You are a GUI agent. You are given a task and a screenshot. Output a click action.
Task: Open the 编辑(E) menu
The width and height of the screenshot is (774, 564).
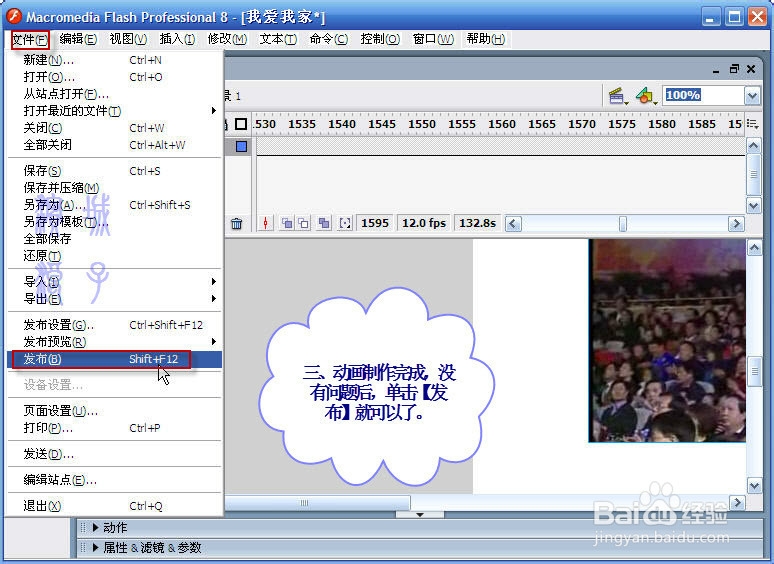coord(78,39)
